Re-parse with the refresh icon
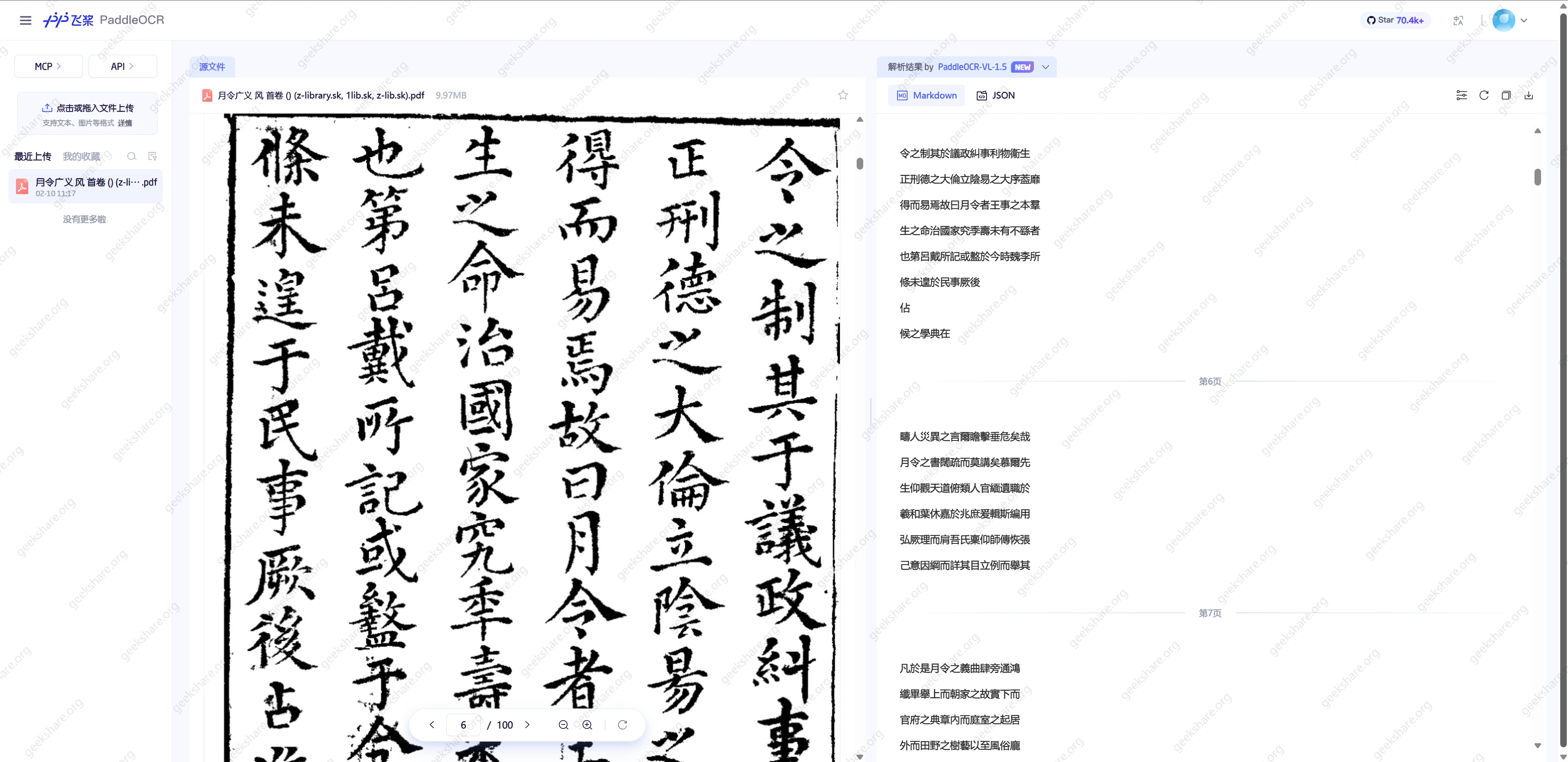Viewport: 1568px width, 762px height. coord(1484,96)
